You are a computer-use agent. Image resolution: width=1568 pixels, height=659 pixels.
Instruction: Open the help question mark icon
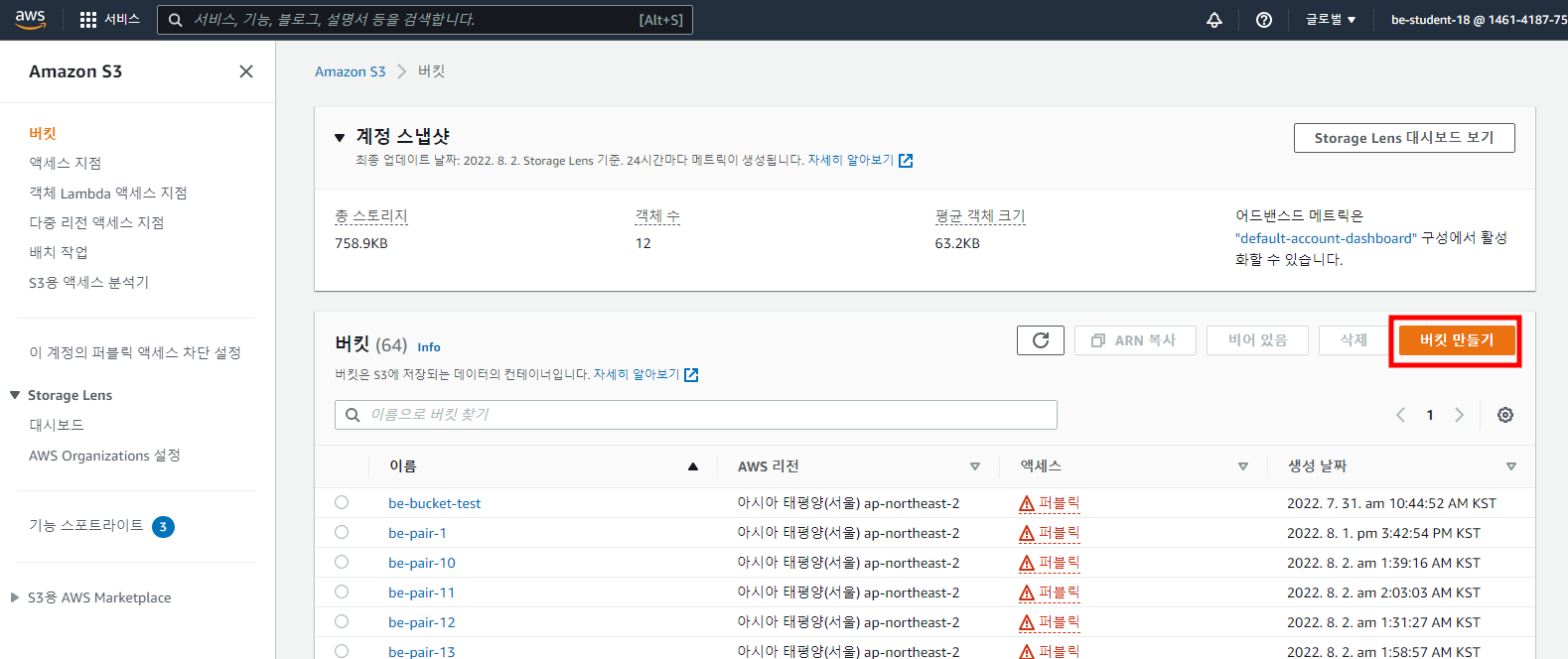[1264, 20]
